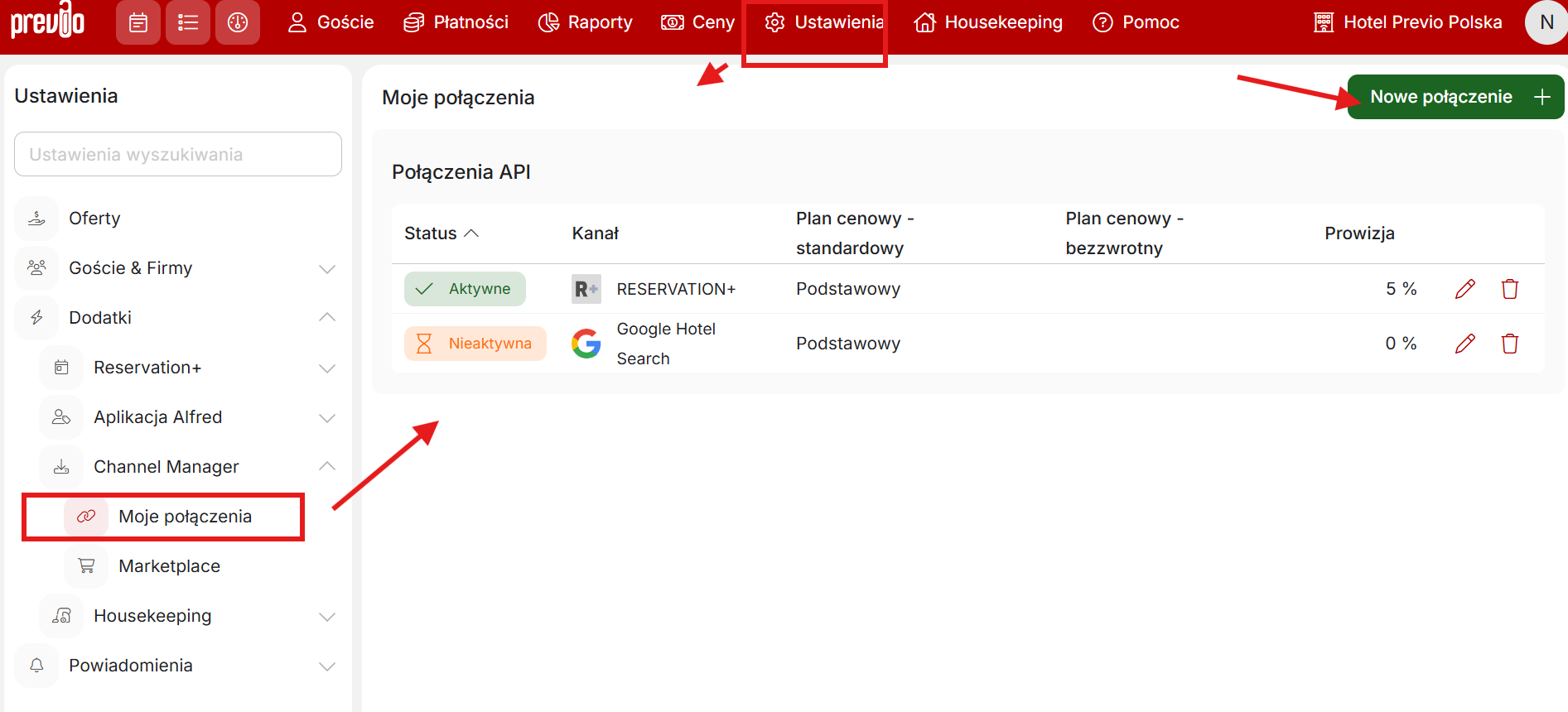Select Oferty in the settings sidebar
This screenshot has height=712, width=1568.
94,219
